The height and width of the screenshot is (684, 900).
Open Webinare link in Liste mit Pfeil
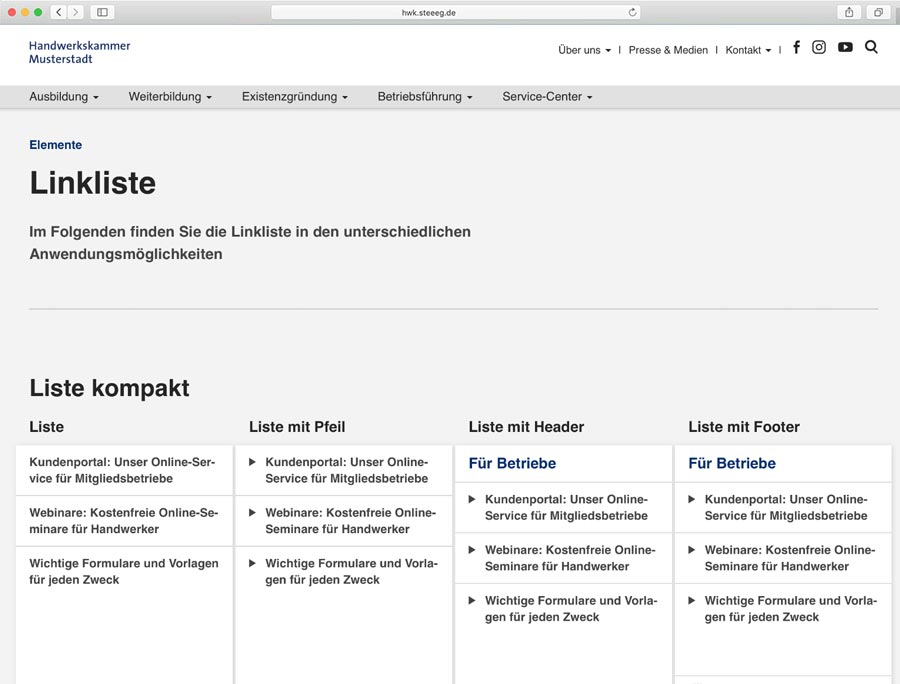(350, 521)
